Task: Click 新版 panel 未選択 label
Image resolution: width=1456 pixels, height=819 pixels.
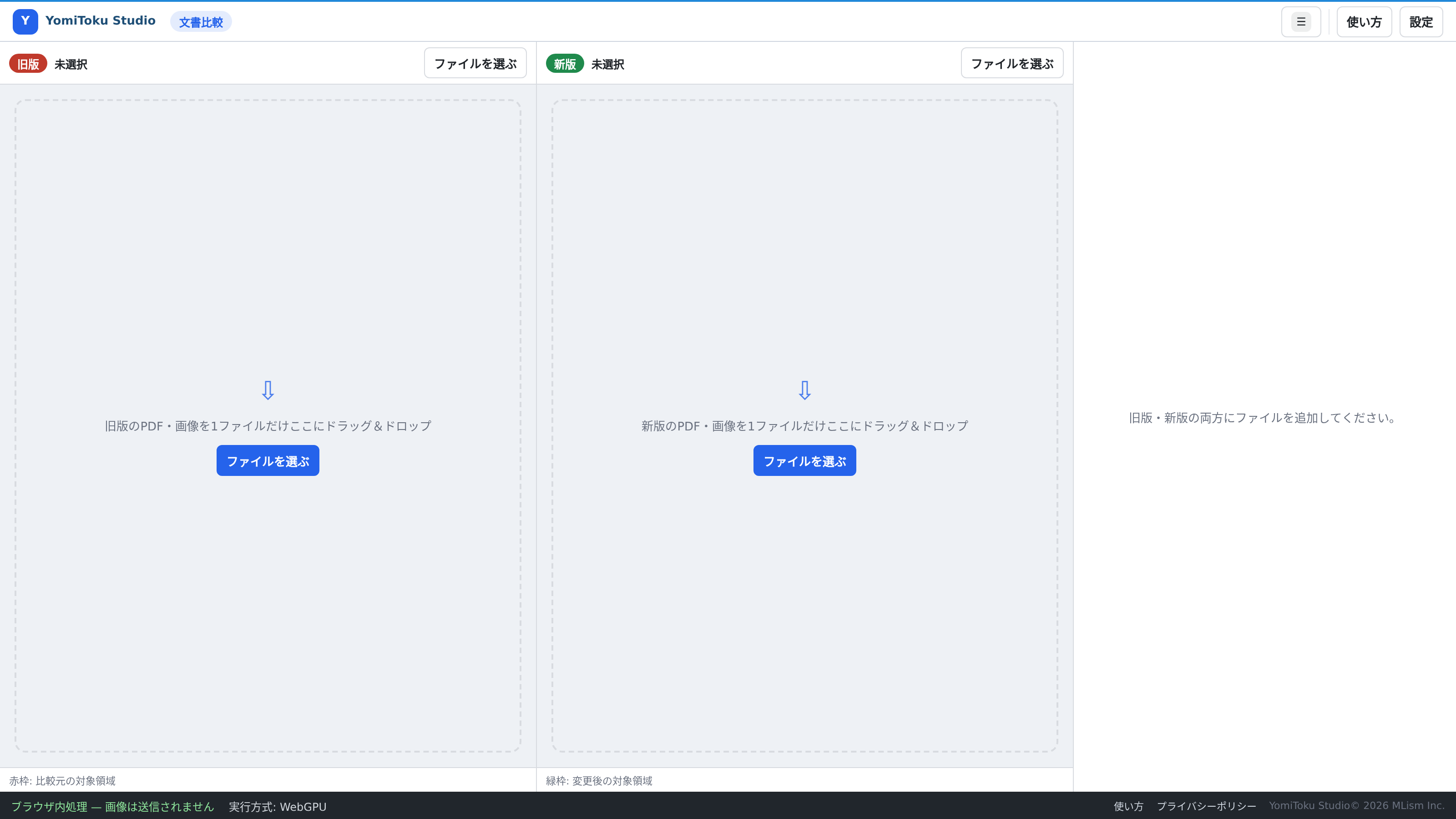Action: [607, 65]
